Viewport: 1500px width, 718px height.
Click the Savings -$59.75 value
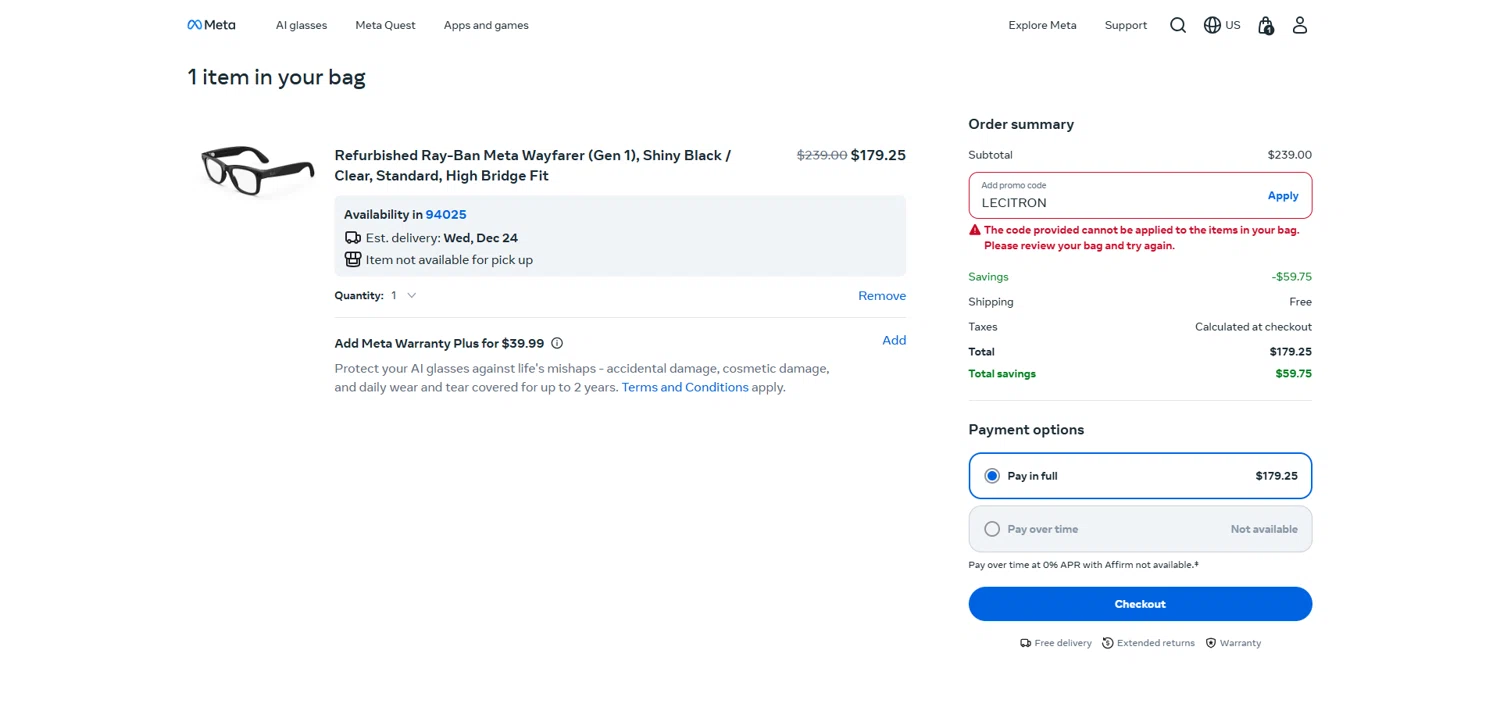pos(1292,277)
